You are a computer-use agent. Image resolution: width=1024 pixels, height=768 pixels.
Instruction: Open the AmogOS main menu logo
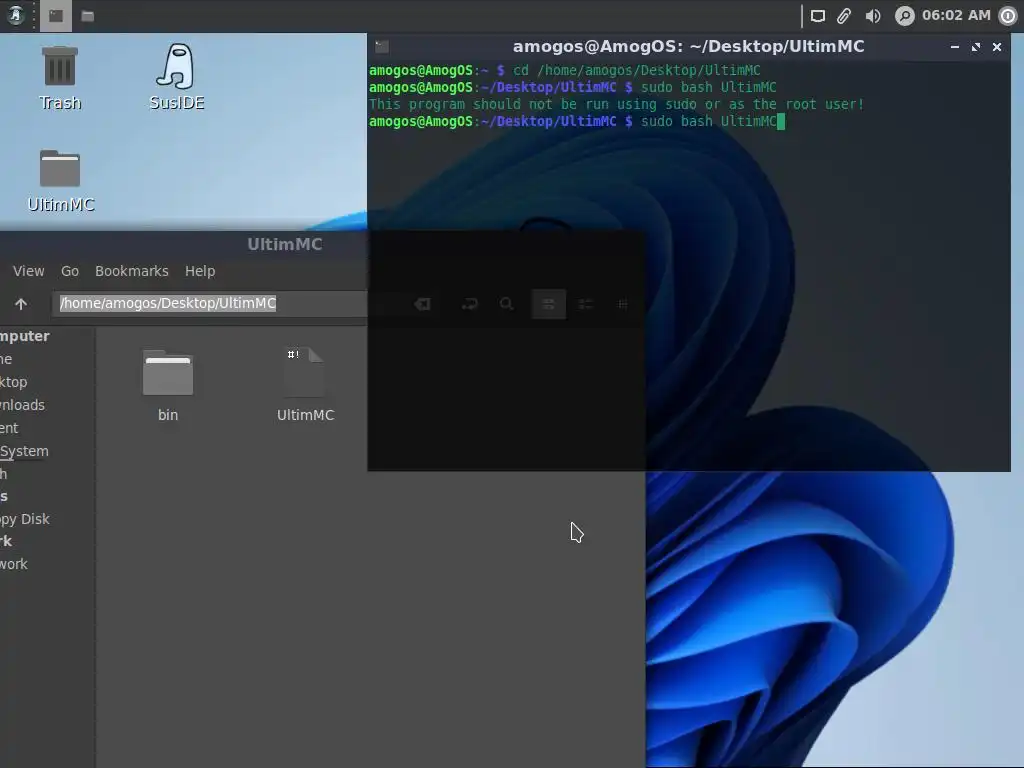click(x=15, y=15)
